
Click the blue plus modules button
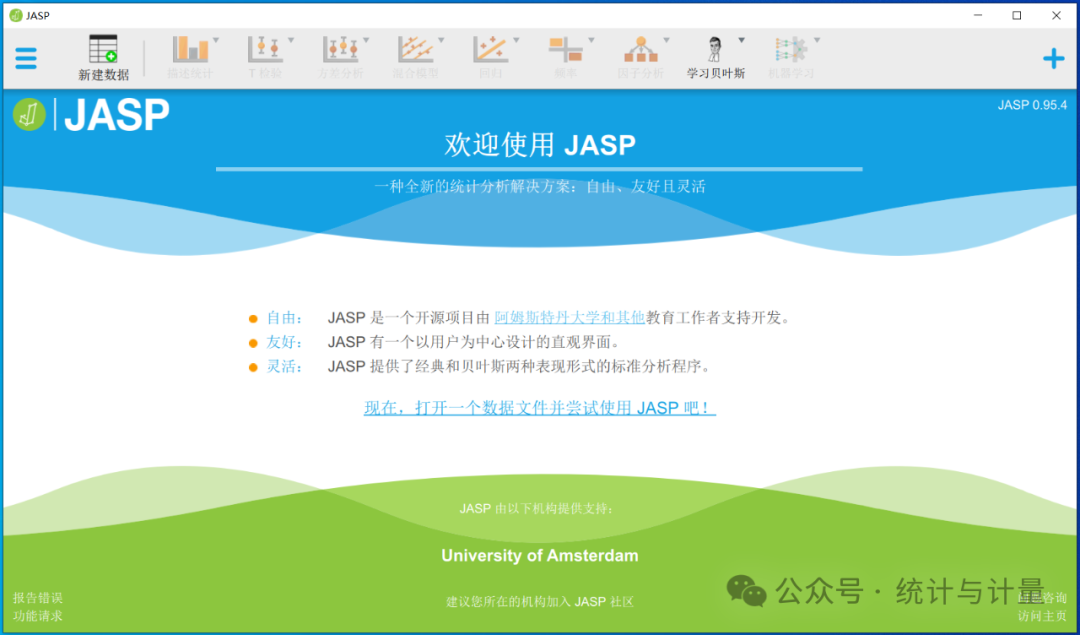click(x=1053, y=59)
